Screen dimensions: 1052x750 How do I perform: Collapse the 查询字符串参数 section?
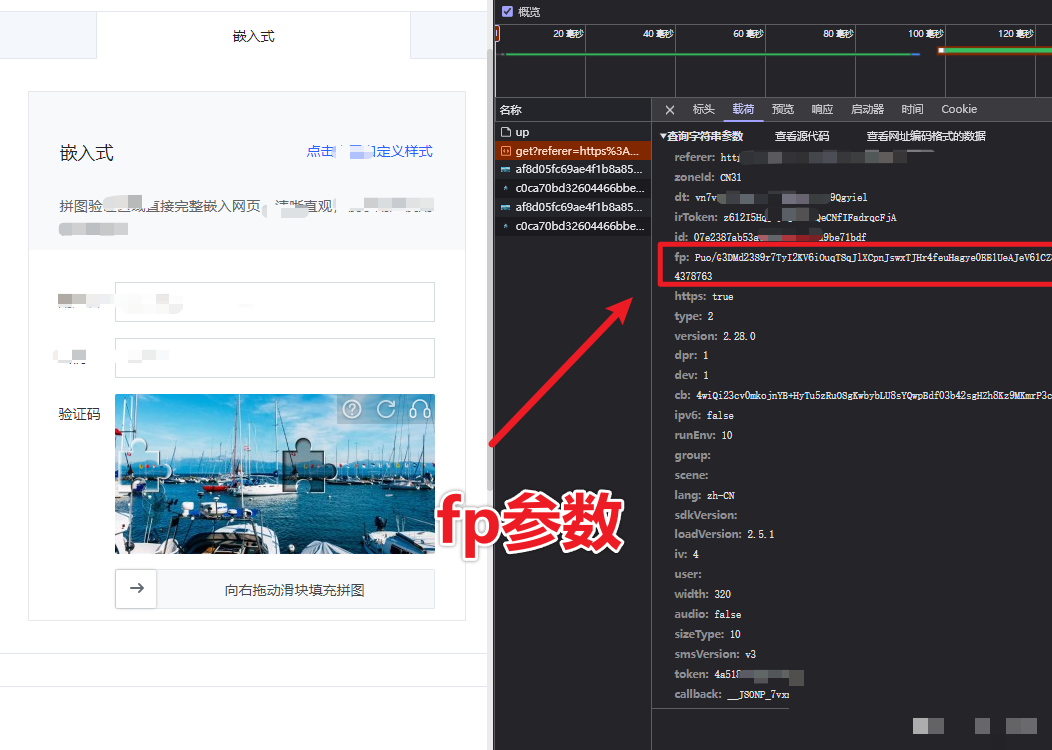point(662,136)
